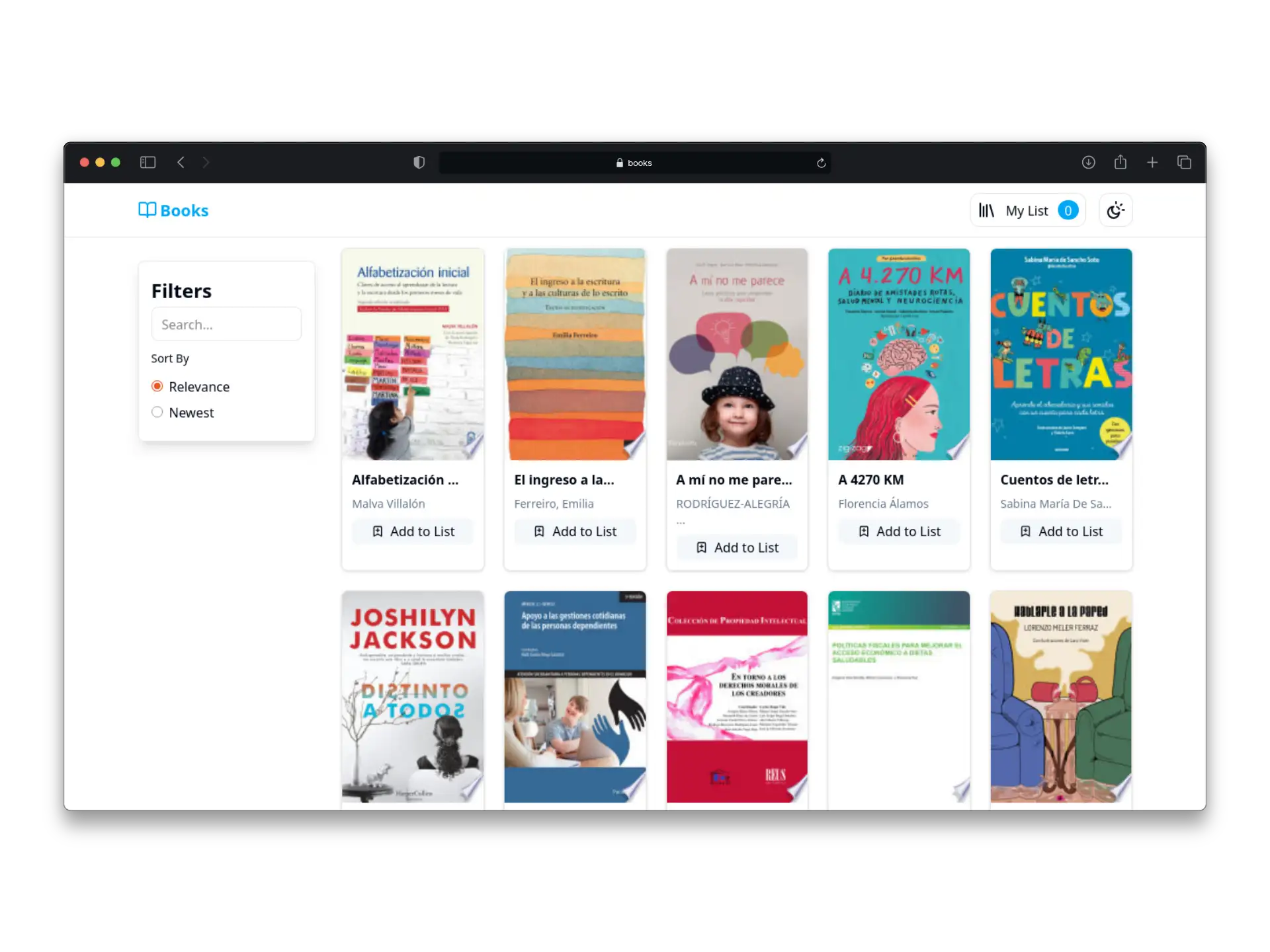1270x952 pixels.
Task: Click author 'Florencia Álamos'
Action: tap(883, 504)
